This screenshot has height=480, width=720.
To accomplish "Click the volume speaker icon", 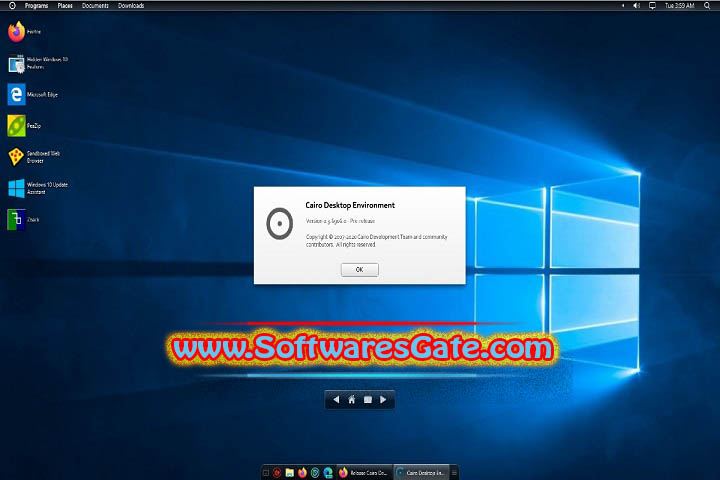I will pos(636,6).
